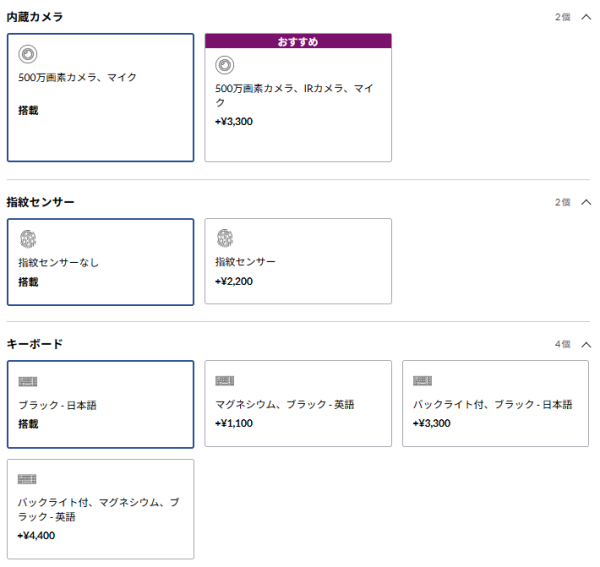This screenshot has width=600, height=567.
Task: Click the キーボード section heading
Action: click(x=35, y=344)
